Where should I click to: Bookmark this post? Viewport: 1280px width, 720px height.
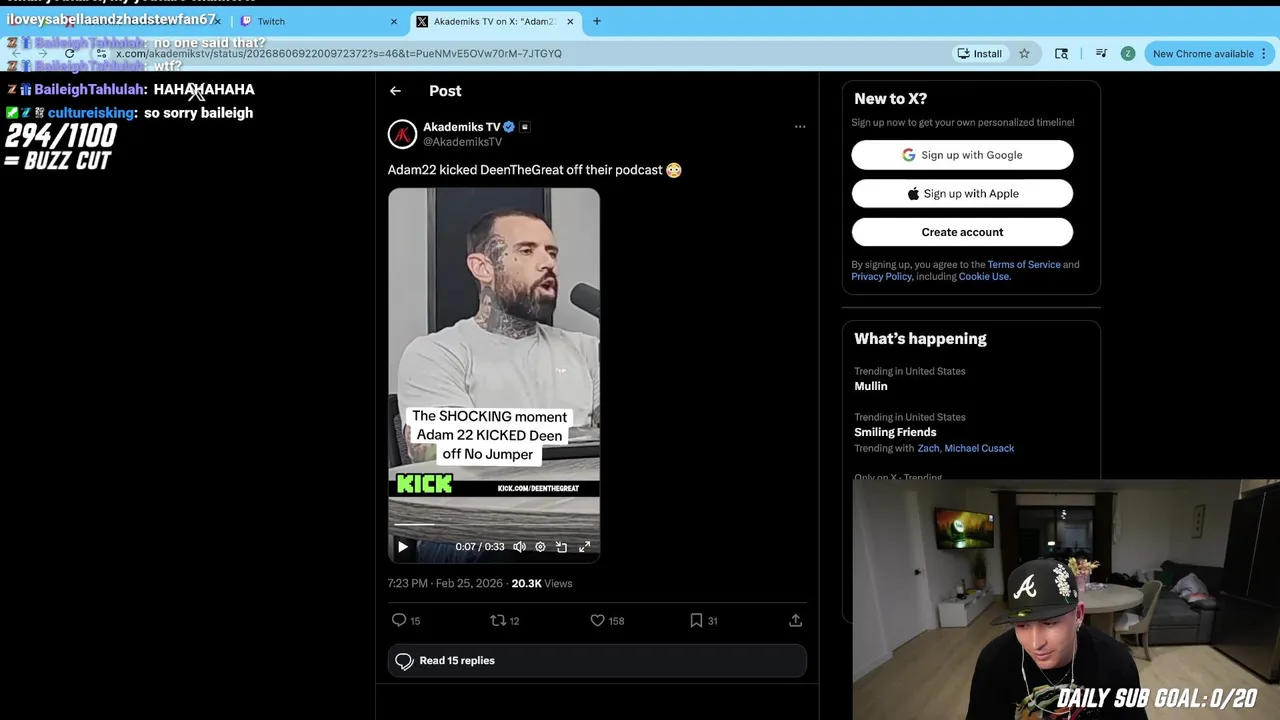[696, 620]
